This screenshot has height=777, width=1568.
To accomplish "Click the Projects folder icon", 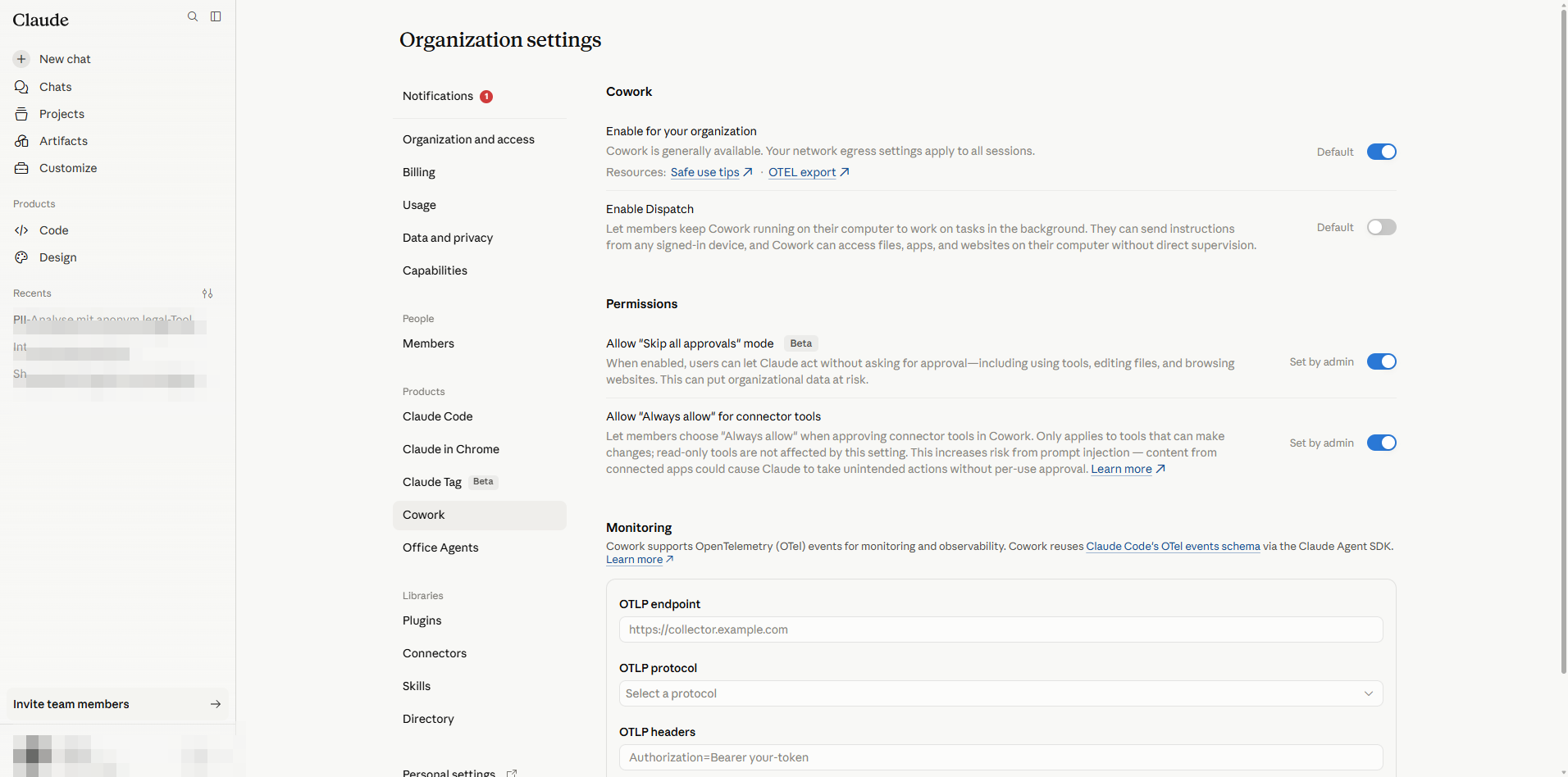I will pyautogui.click(x=21, y=114).
